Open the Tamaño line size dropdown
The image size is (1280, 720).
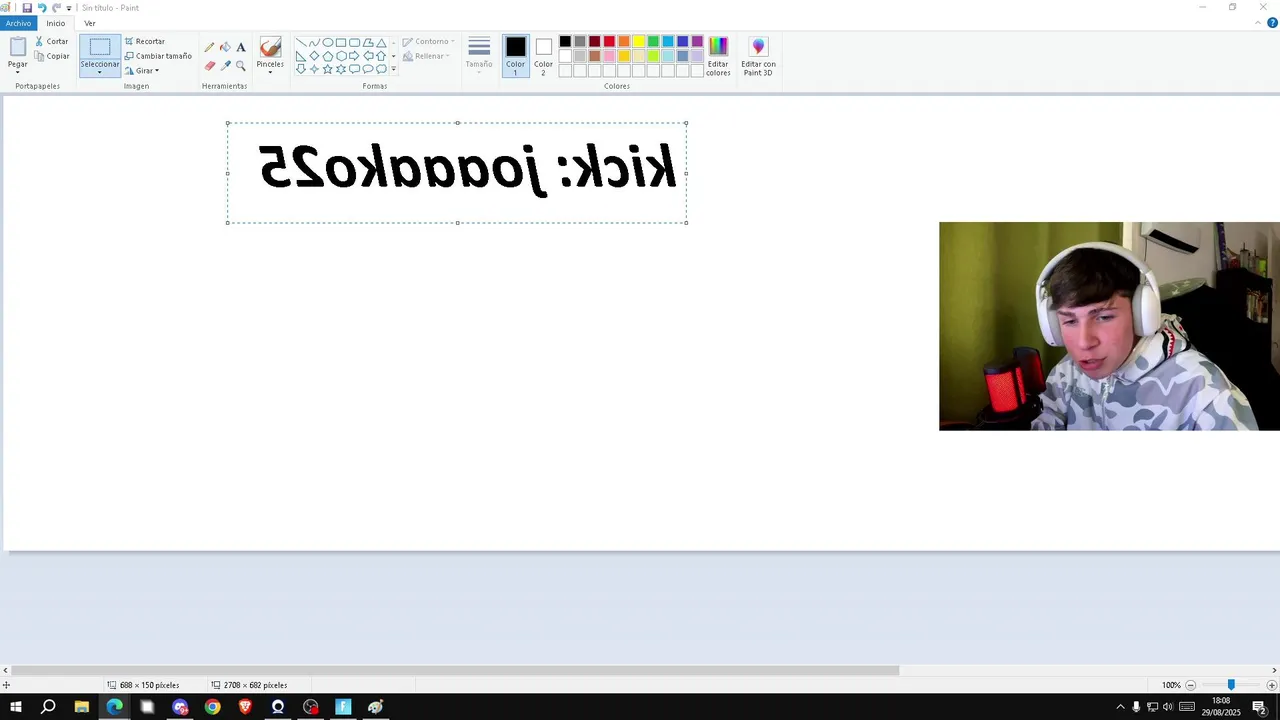click(x=479, y=56)
